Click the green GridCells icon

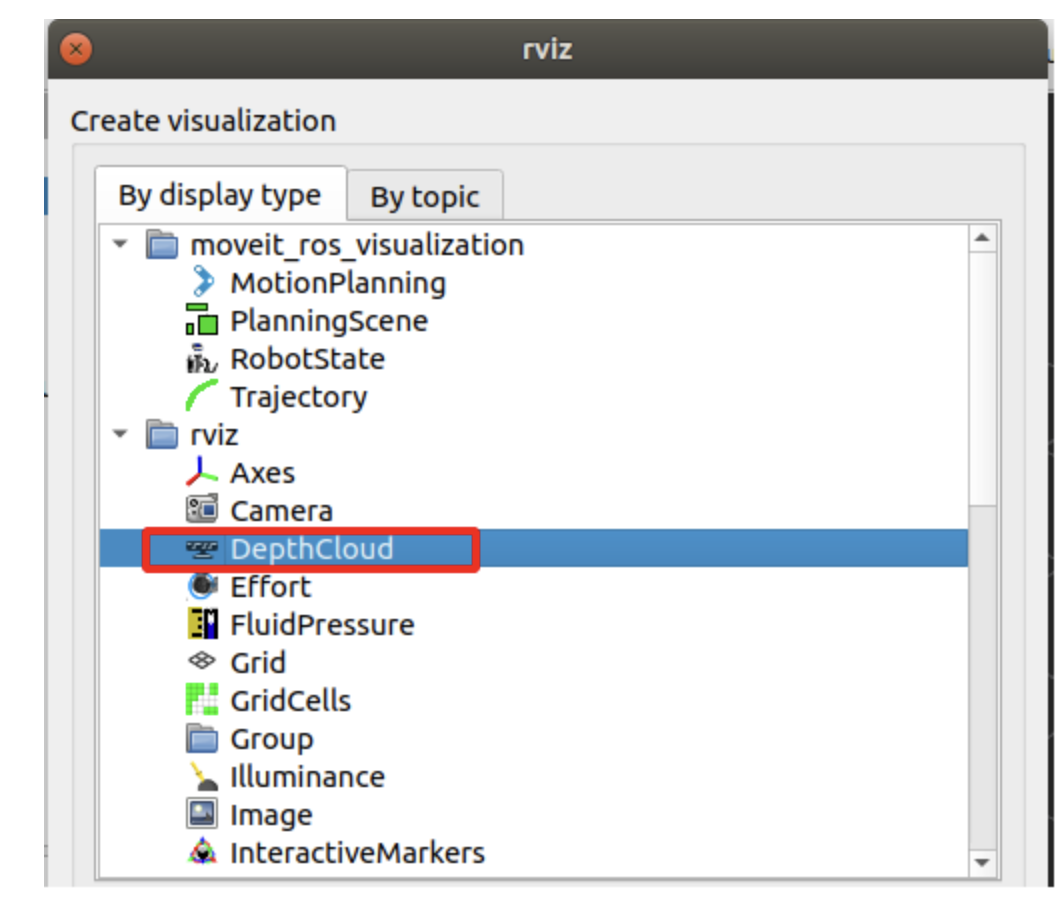tap(202, 700)
